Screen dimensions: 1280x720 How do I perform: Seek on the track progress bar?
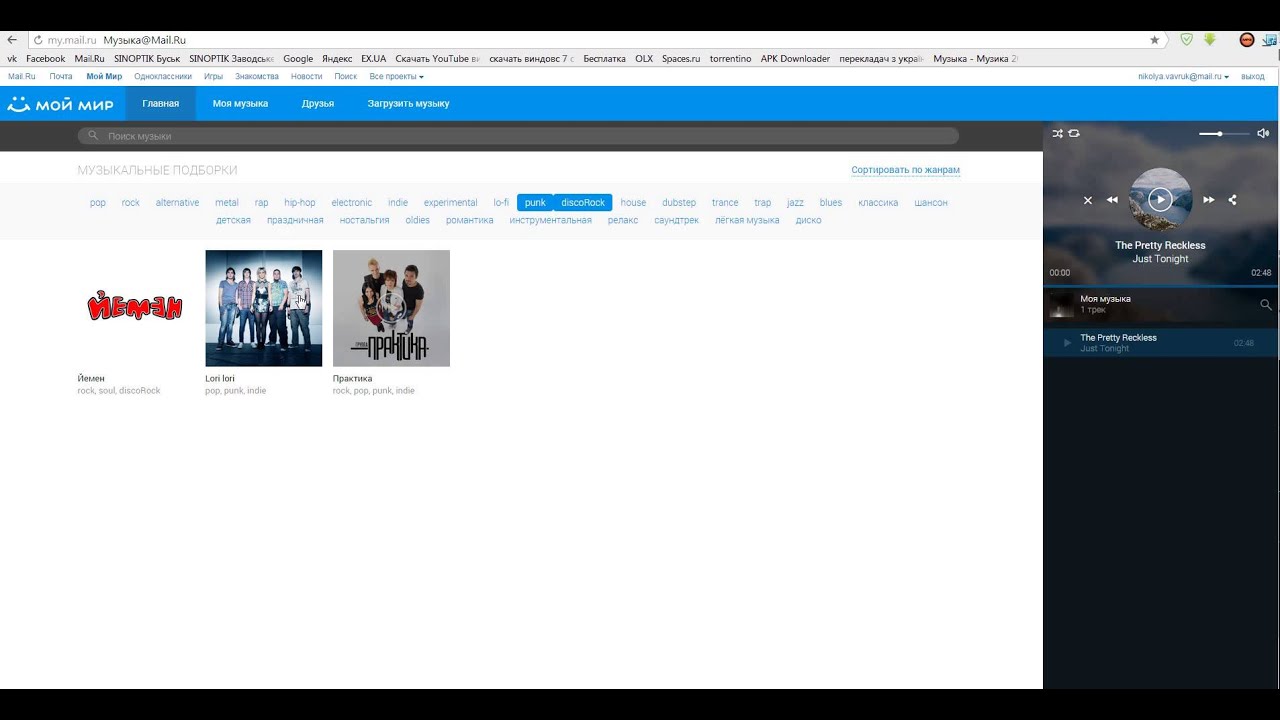pyautogui.click(x=1160, y=286)
